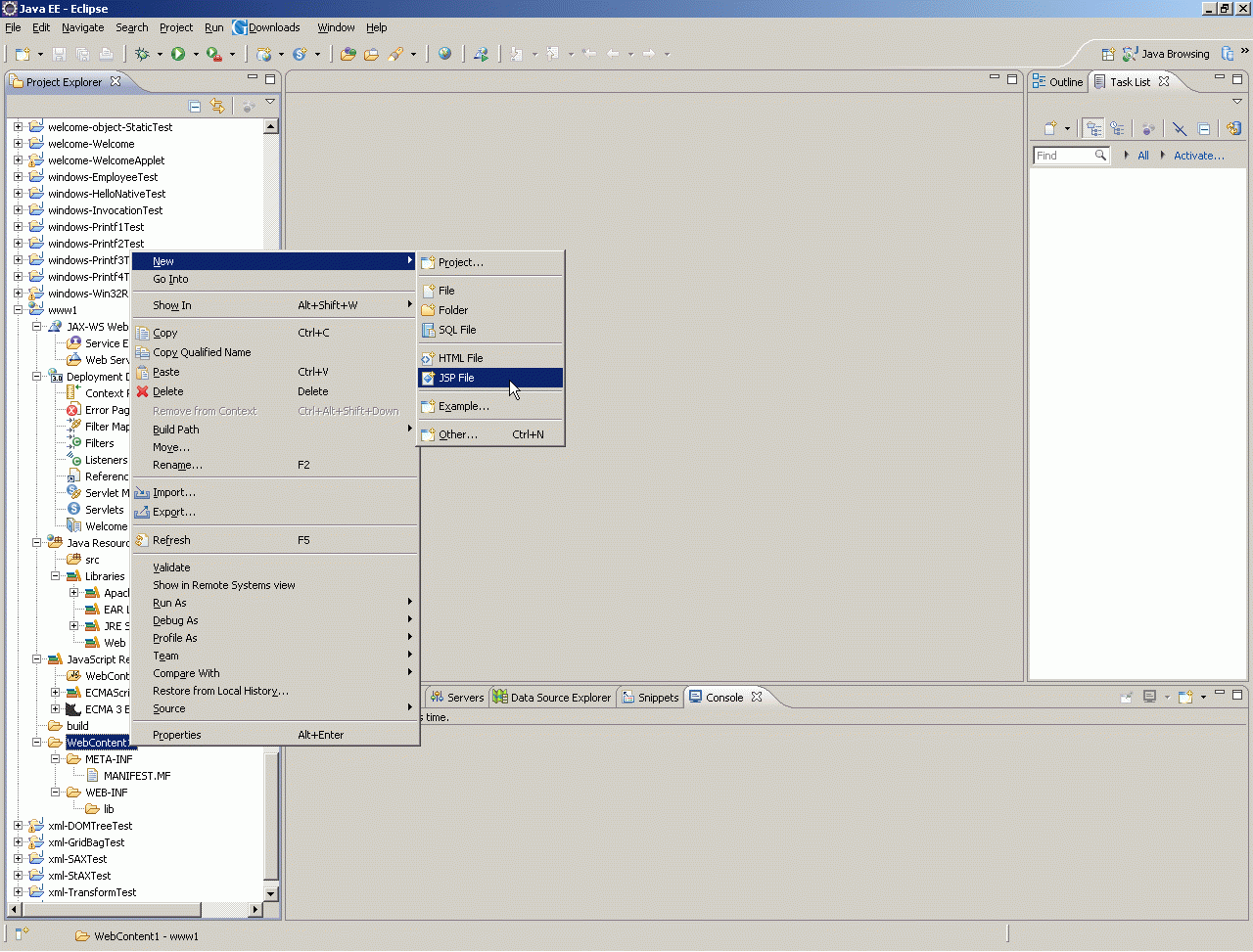Expand the xml-DOMTreeTest project node
1253x952 pixels.
[x=18, y=826]
